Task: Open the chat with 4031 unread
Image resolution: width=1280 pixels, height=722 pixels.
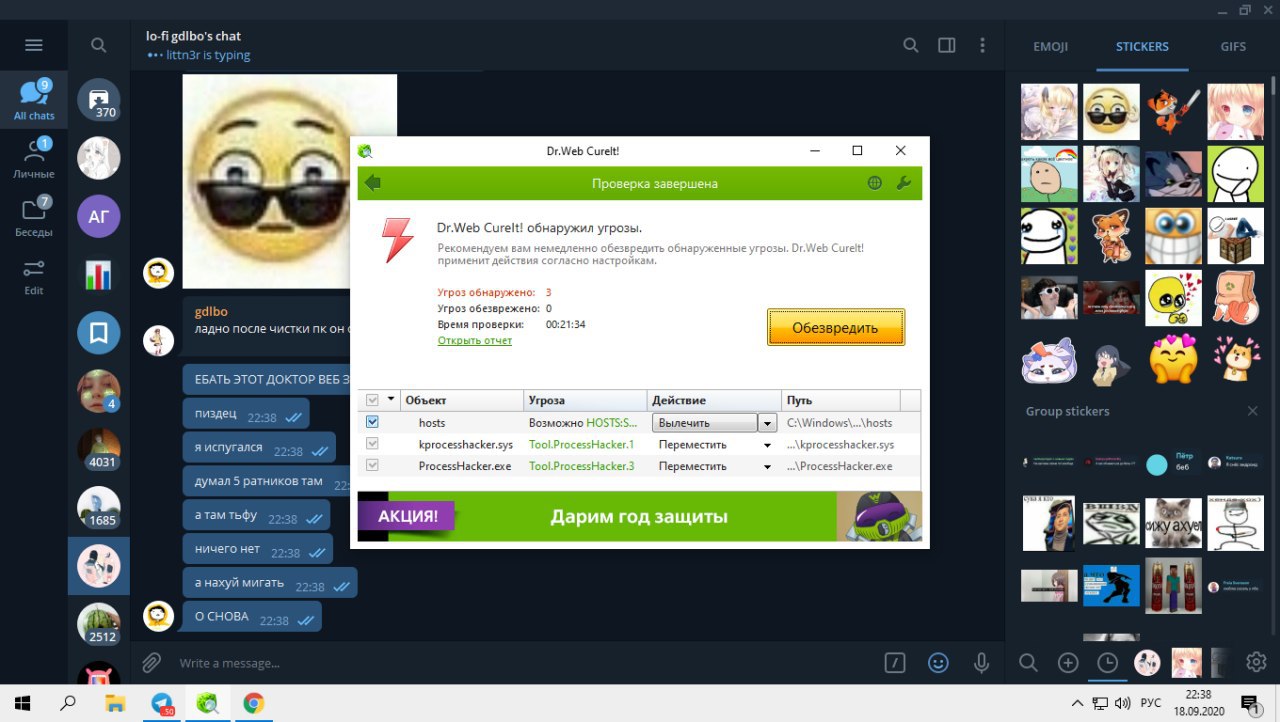Action: pyautogui.click(x=99, y=449)
